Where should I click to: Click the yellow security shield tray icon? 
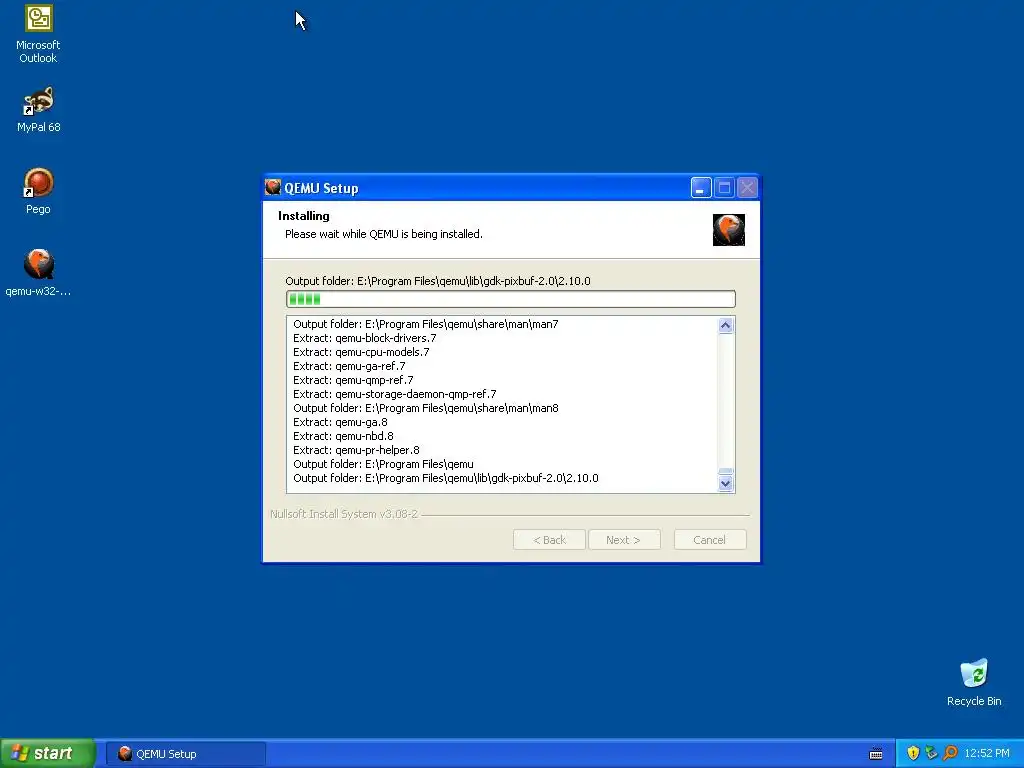912,753
